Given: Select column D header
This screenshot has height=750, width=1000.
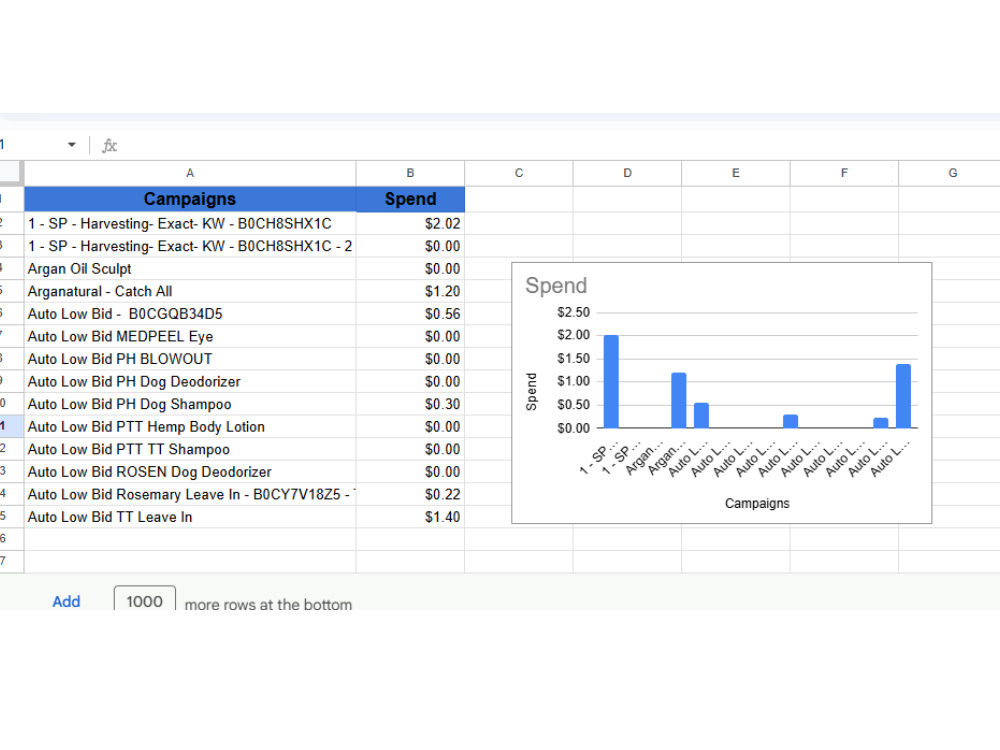Looking at the screenshot, I should [627, 173].
